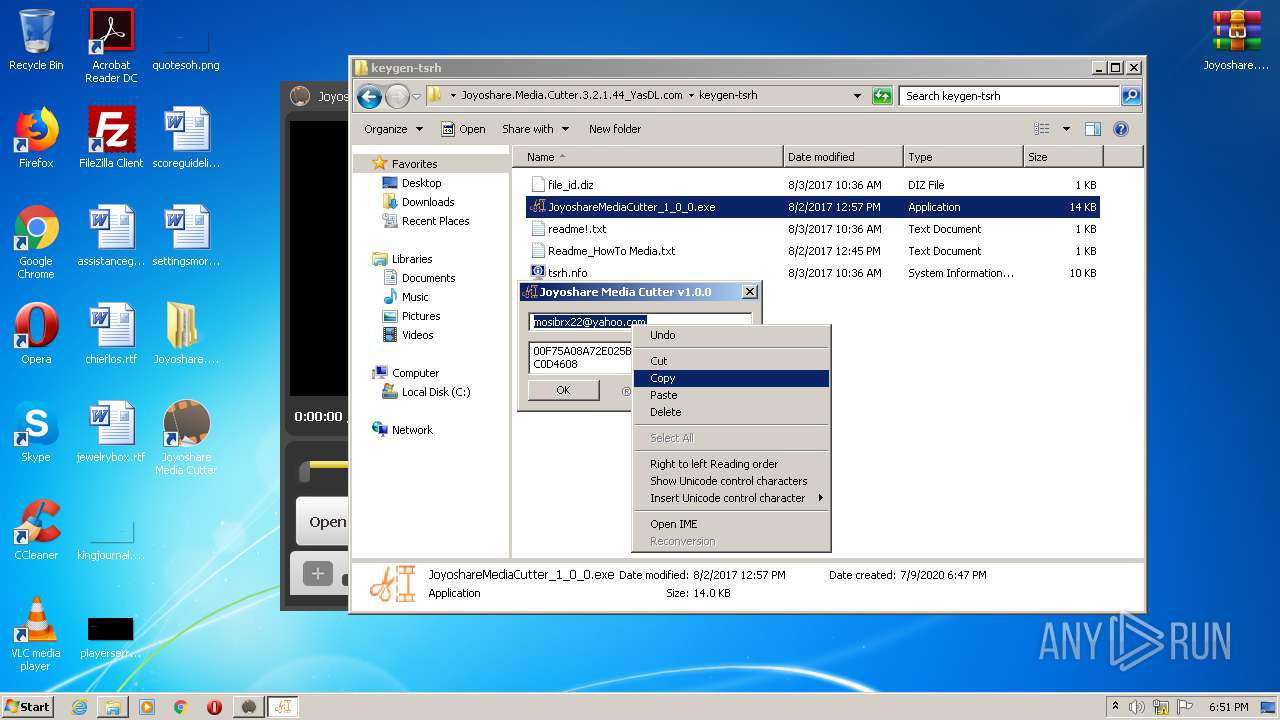This screenshot has width=1280, height=720.
Task: Sort files by Date modified column
Action: click(x=843, y=157)
